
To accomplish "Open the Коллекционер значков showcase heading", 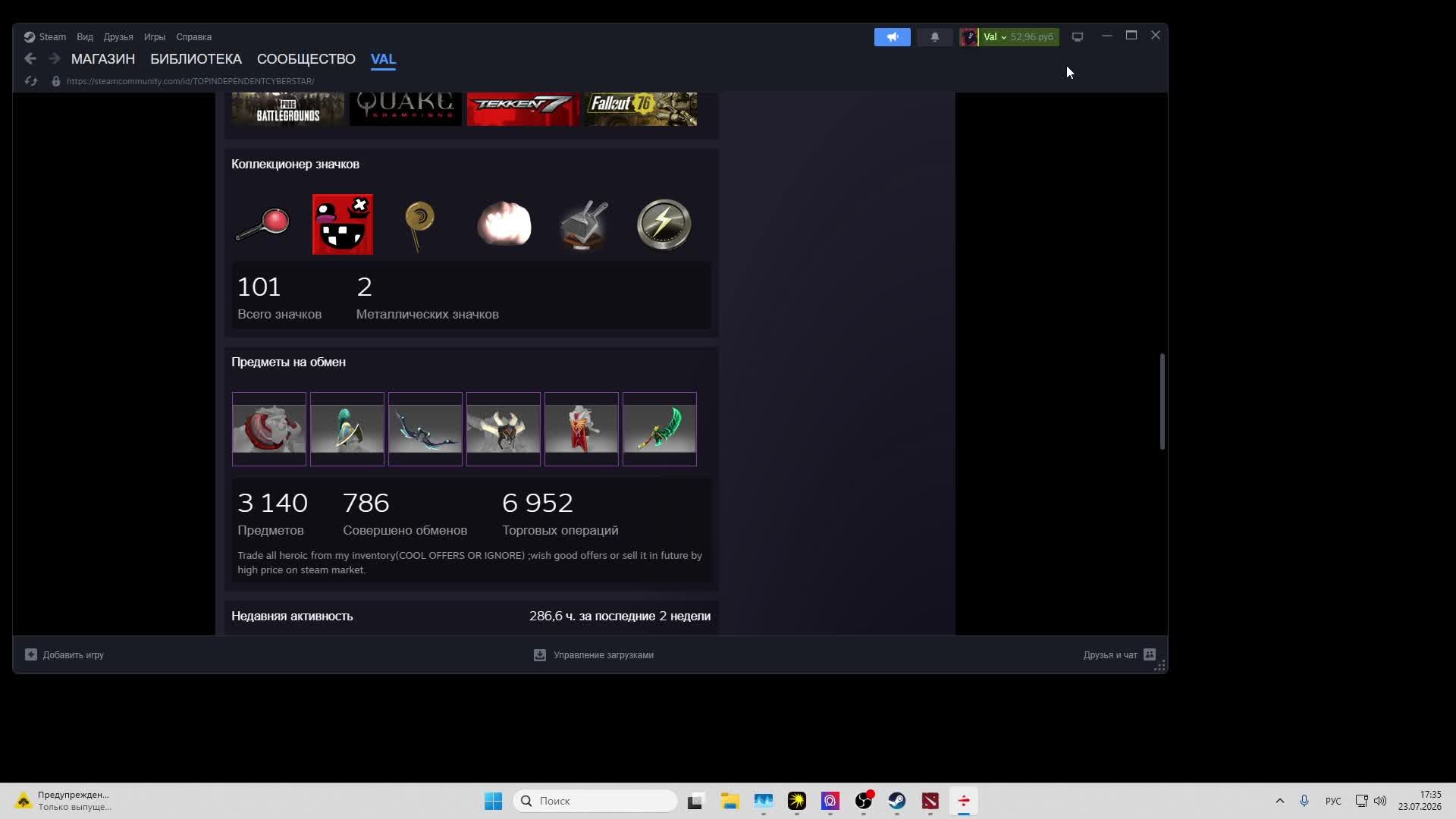I will pyautogui.click(x=295, y=164).
